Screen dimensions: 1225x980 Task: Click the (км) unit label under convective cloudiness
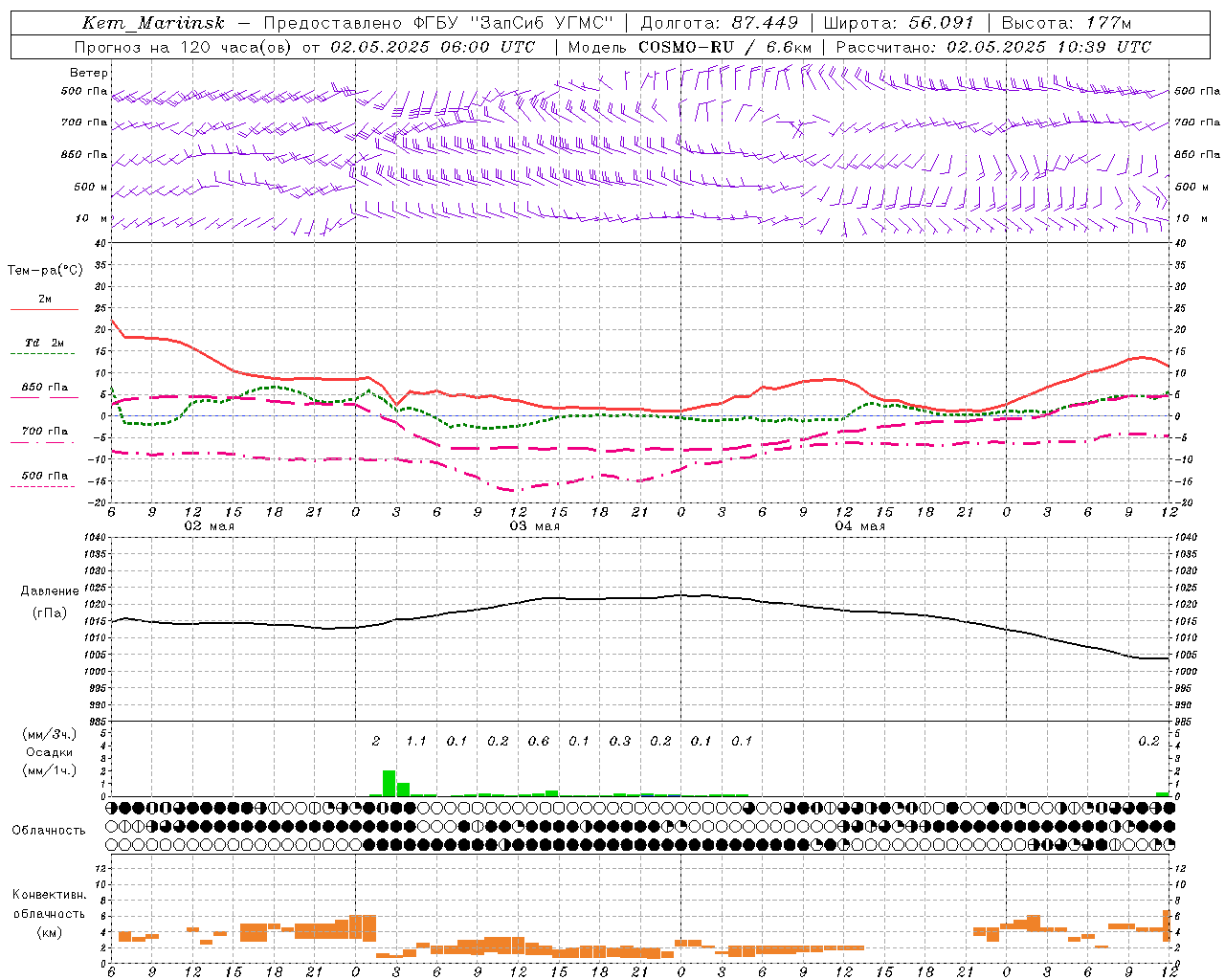49,932
